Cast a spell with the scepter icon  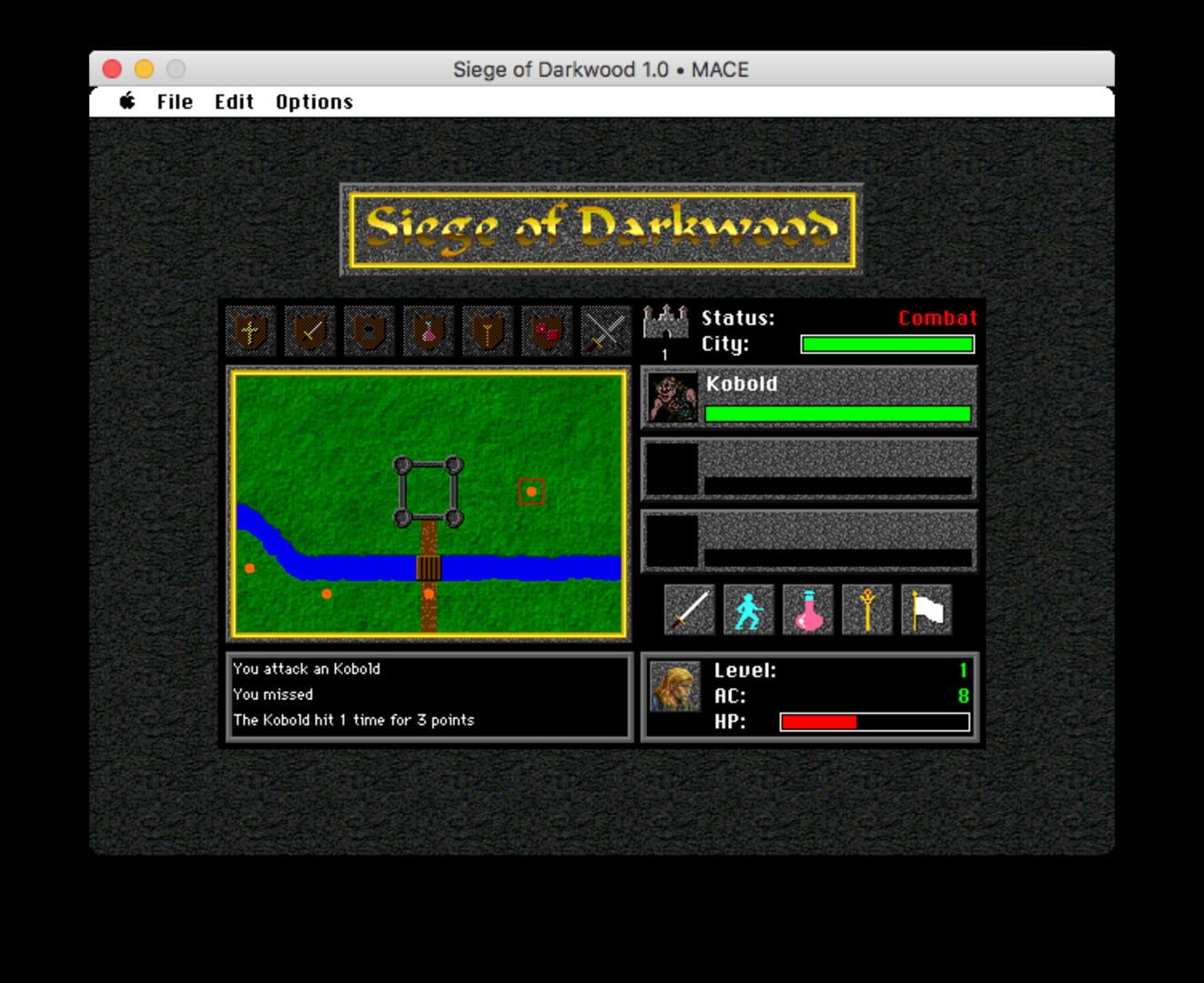coord(867,609)
